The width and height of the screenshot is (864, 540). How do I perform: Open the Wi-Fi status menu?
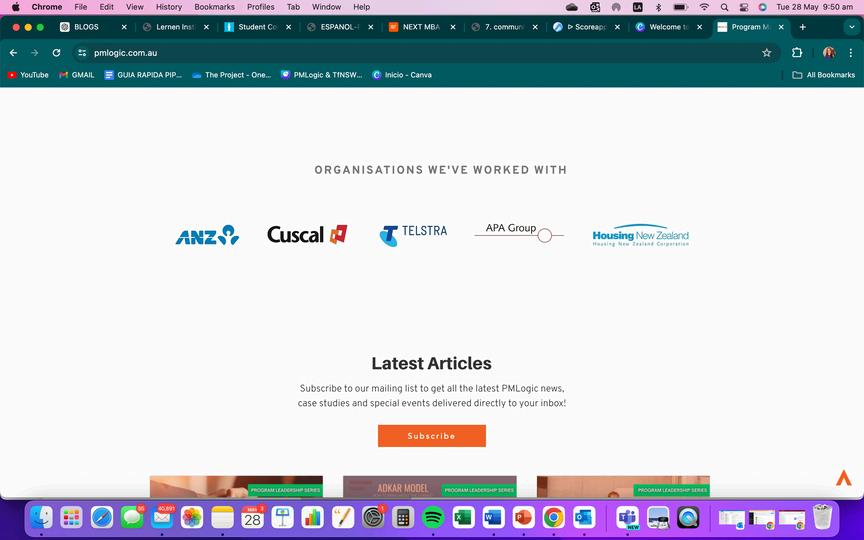pyautogui.click(x=704, y=7)
